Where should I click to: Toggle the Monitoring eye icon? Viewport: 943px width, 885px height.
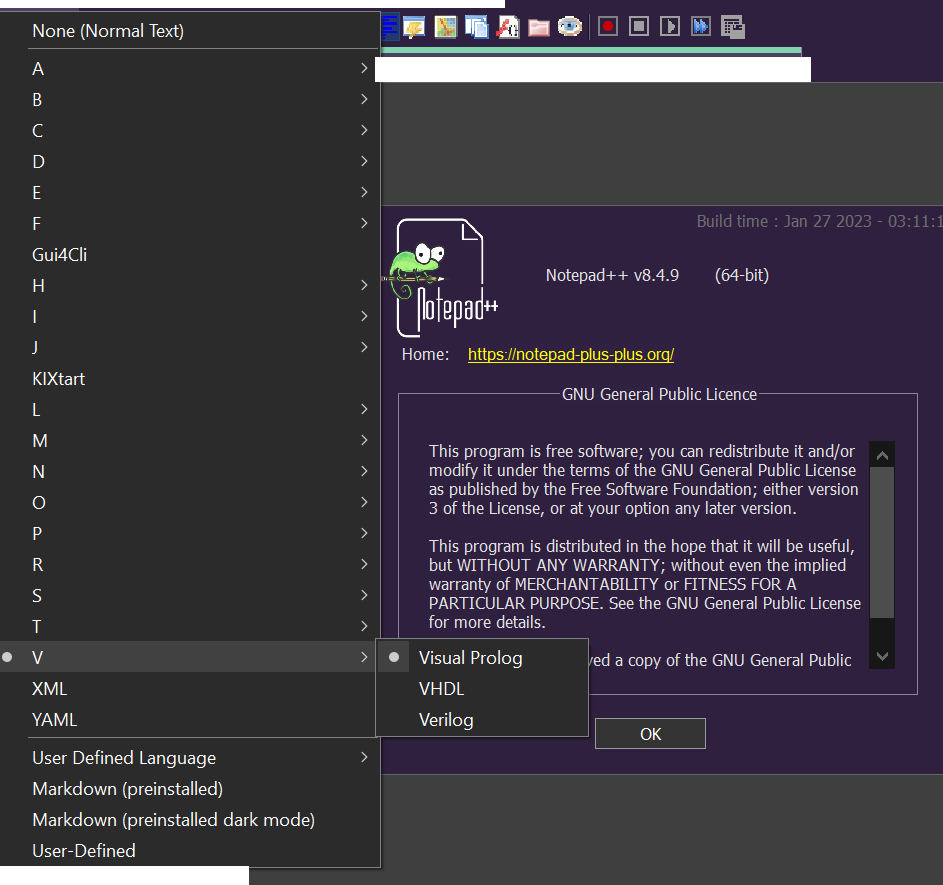click(570, 27)
